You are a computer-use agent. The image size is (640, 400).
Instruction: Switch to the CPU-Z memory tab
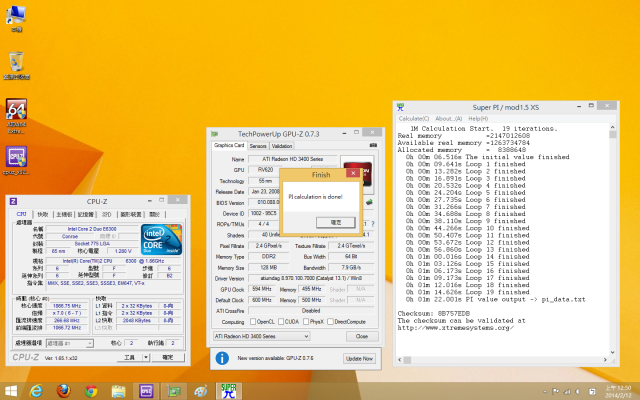pyautogui.click(x=86, y=214)
